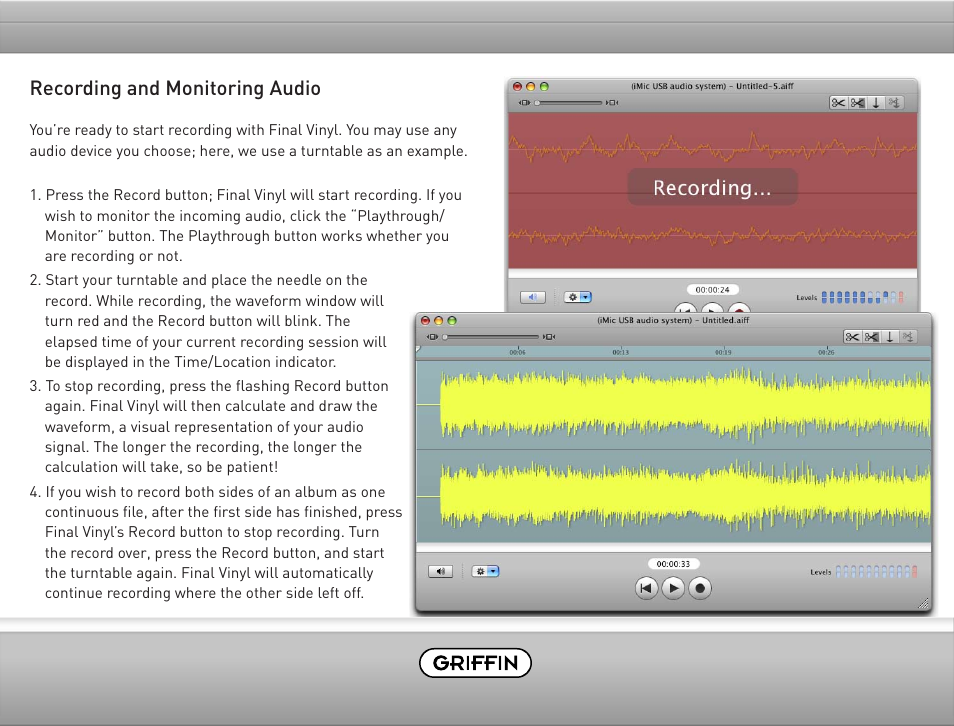This screenshot has height=726, width=954.
Task: Click the Levels meter in the Untitled.aiff window
Action: pos(876,571)
